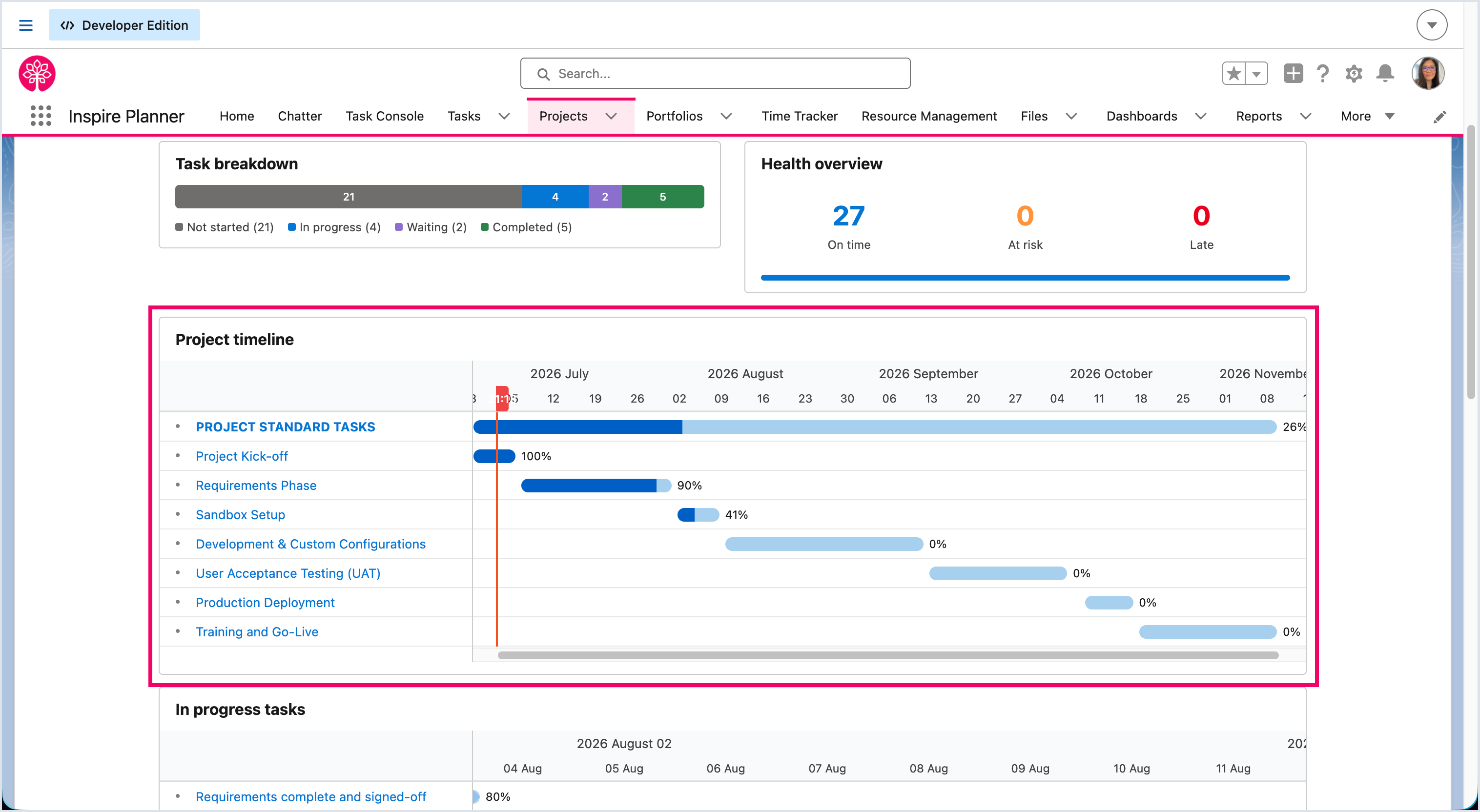The image size is (1480, 812).
Task: Open the More navigation menu
Action: (1367, 116)
